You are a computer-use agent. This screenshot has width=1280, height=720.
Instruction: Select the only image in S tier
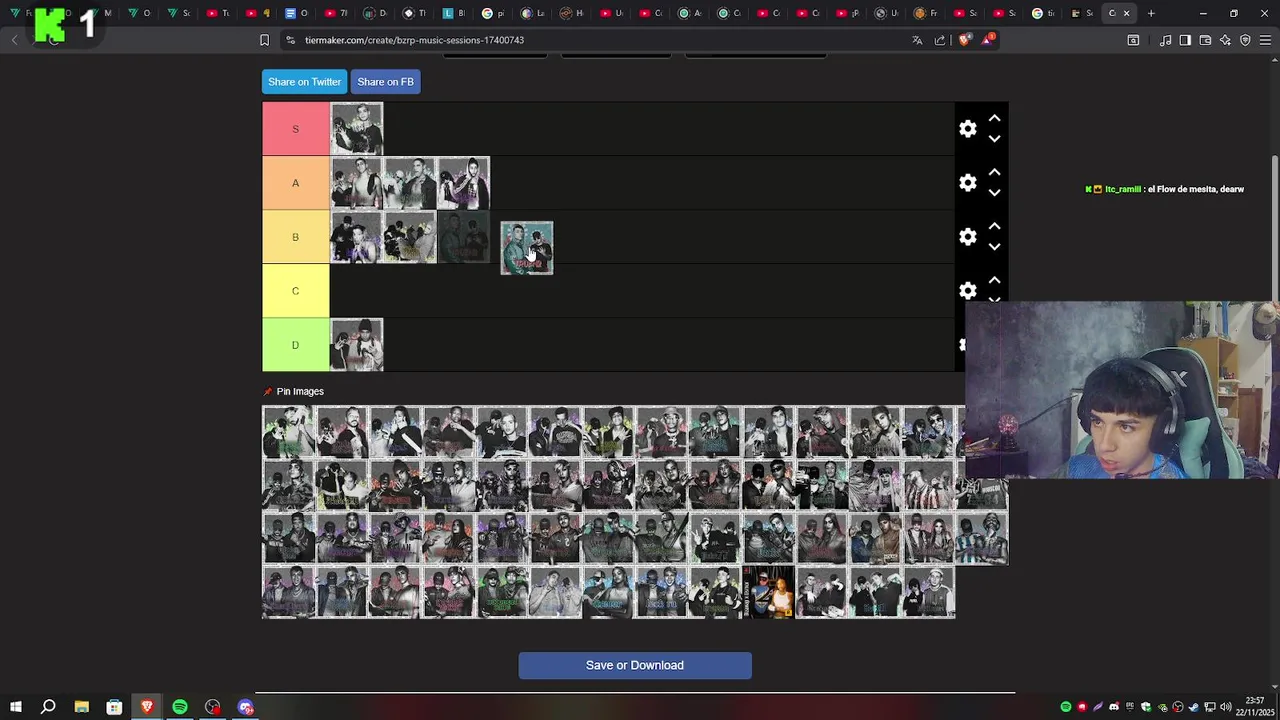357,129
